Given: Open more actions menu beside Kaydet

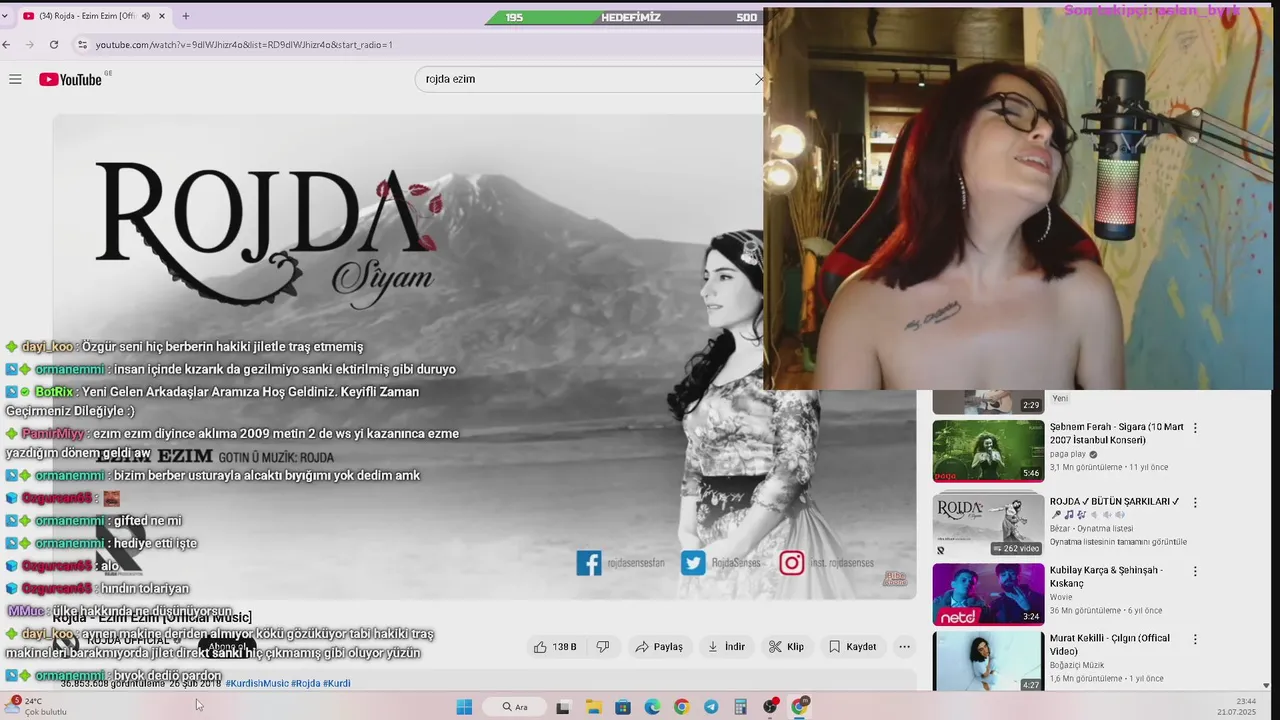Looking at the screenshot, I should pyautogui.click(x=904, y=647).
